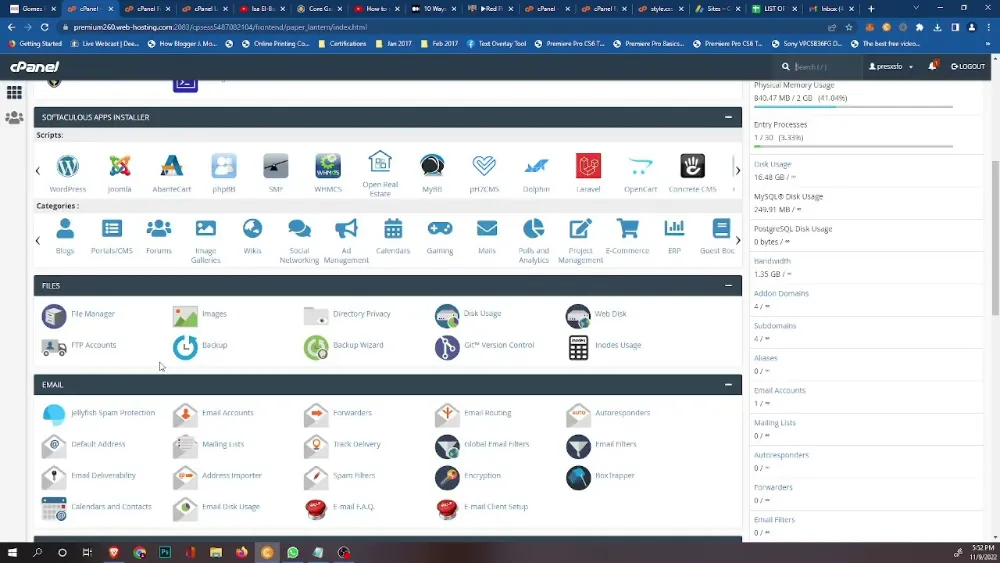Show next scripts with right arrow
The height and width of the screenshot is (563, 1000).
pos(738,171)
